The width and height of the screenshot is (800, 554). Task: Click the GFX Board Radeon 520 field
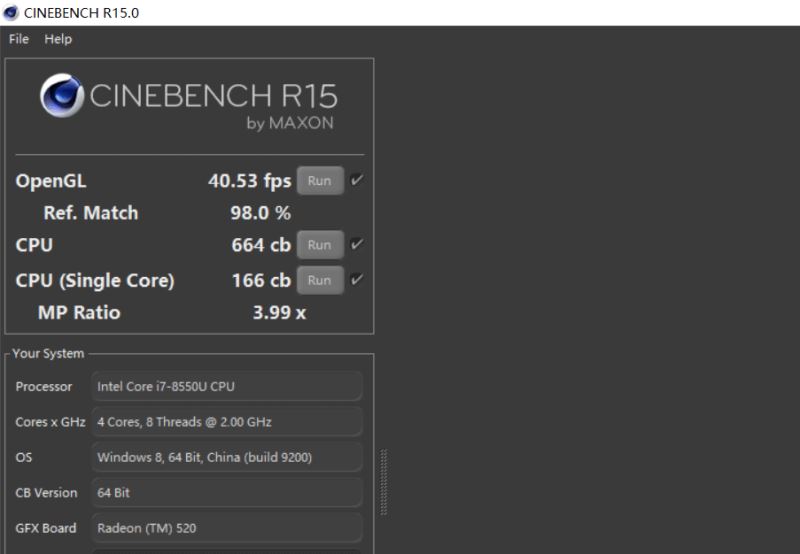(227, 528)
